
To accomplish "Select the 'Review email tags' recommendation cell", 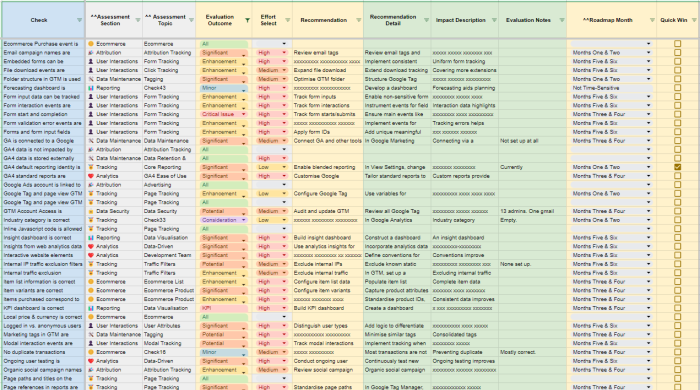I will pos(328,53).
